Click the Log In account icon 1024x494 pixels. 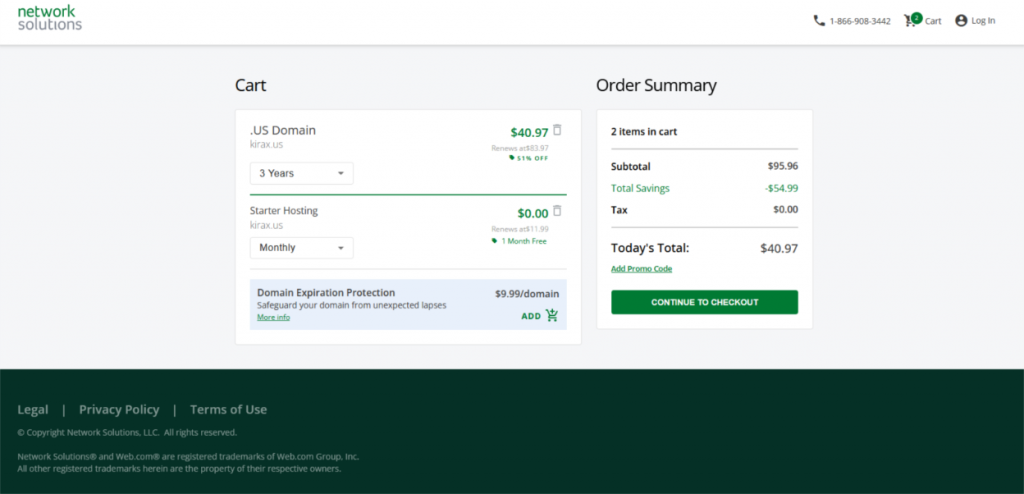click(961, 20)
